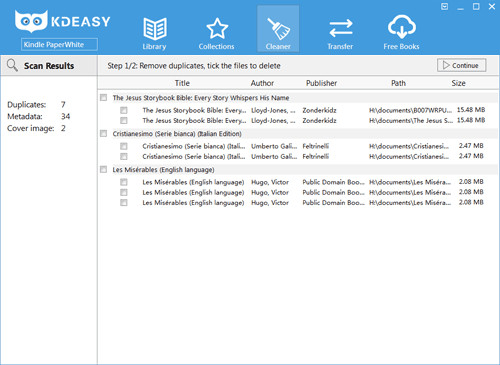This screenshot has height=365, width=500.
Task: Click the Continue button
Action: 462,65
